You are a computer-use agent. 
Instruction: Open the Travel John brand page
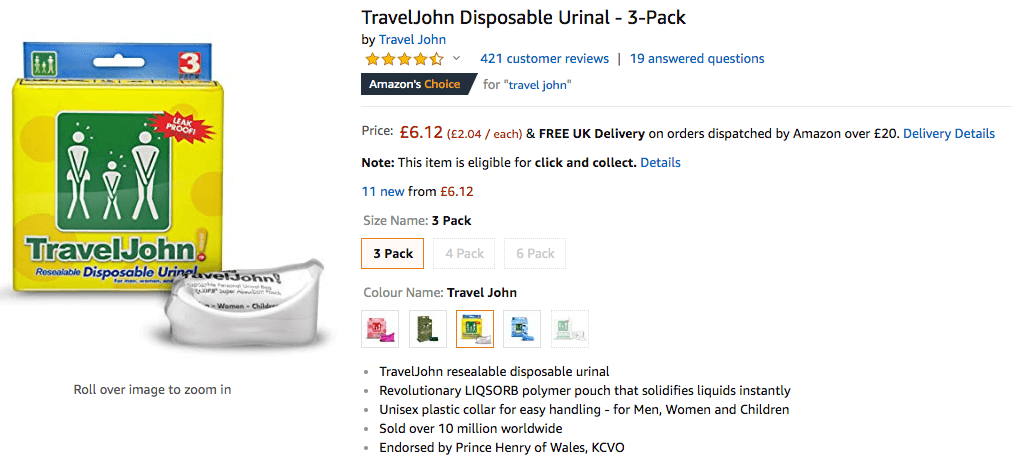[412, 40]
